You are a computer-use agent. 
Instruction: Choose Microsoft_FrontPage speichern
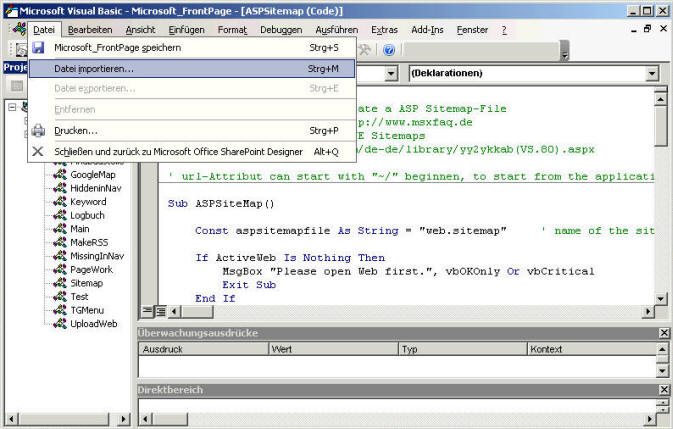point(192,48)
